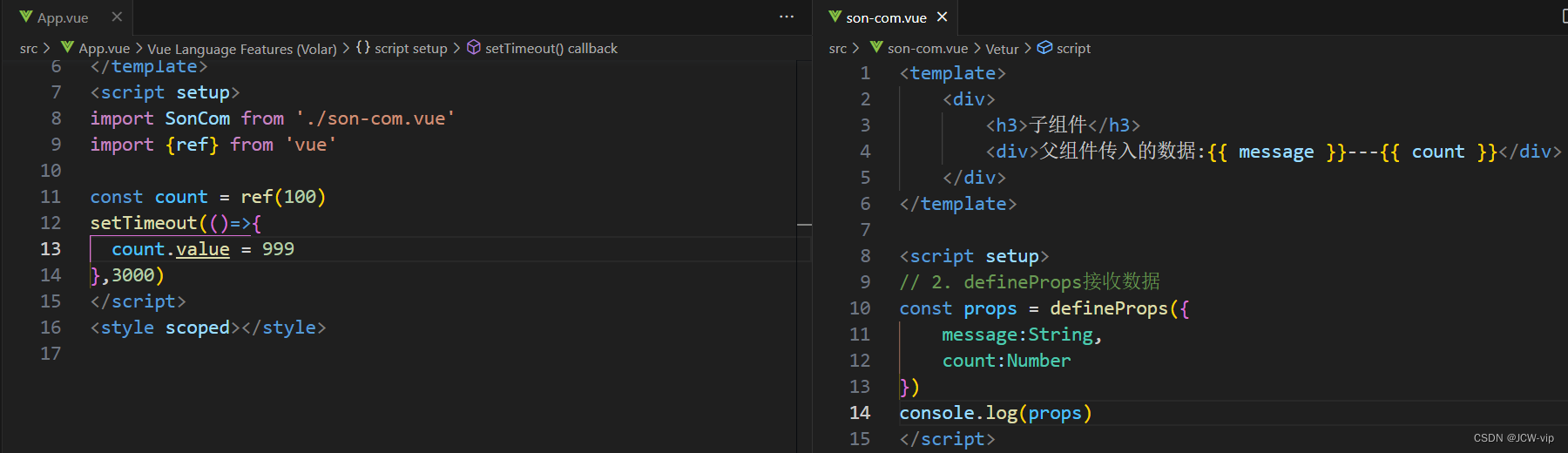Click 'ref(100)' on line 11
Viewport: 1568px width, 453px height.
coord(283,197)
